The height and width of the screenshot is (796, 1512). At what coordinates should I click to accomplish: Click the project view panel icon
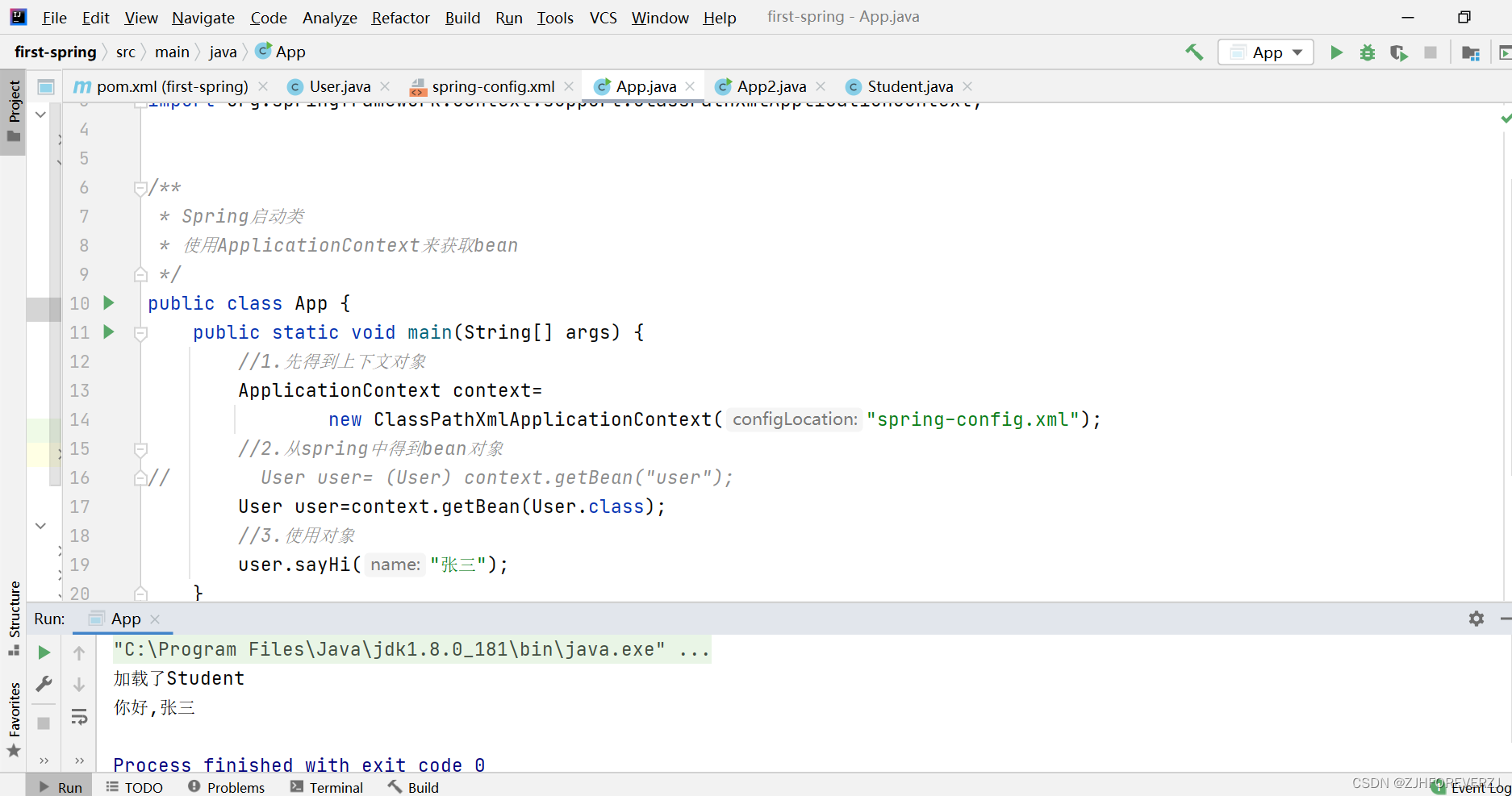click(x=46, y=86)
